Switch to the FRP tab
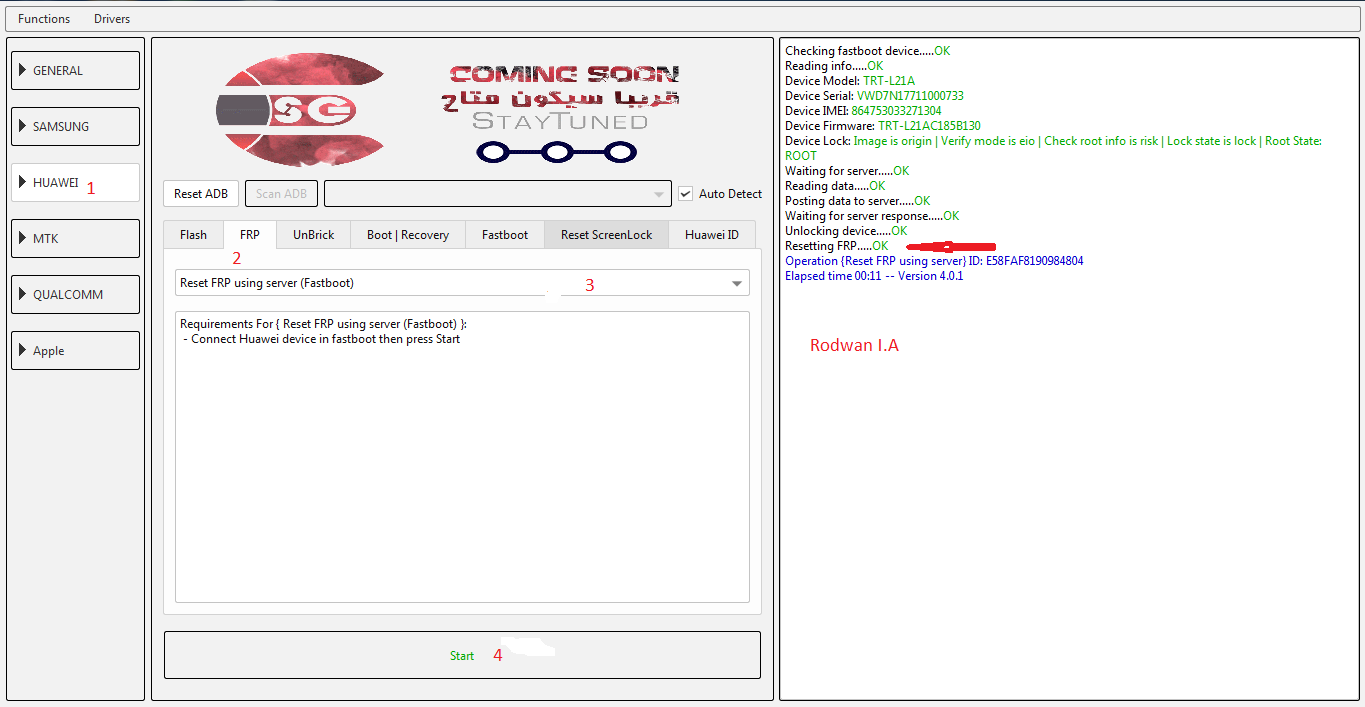The width and height of the screenshot is (1365, 707). click(x=250, y=234)
